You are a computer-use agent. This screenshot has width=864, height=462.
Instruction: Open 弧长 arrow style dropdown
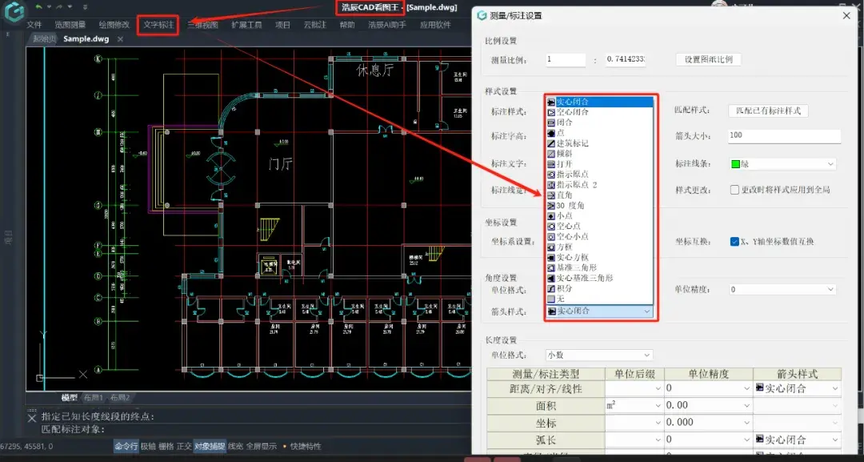coord(835,440)
